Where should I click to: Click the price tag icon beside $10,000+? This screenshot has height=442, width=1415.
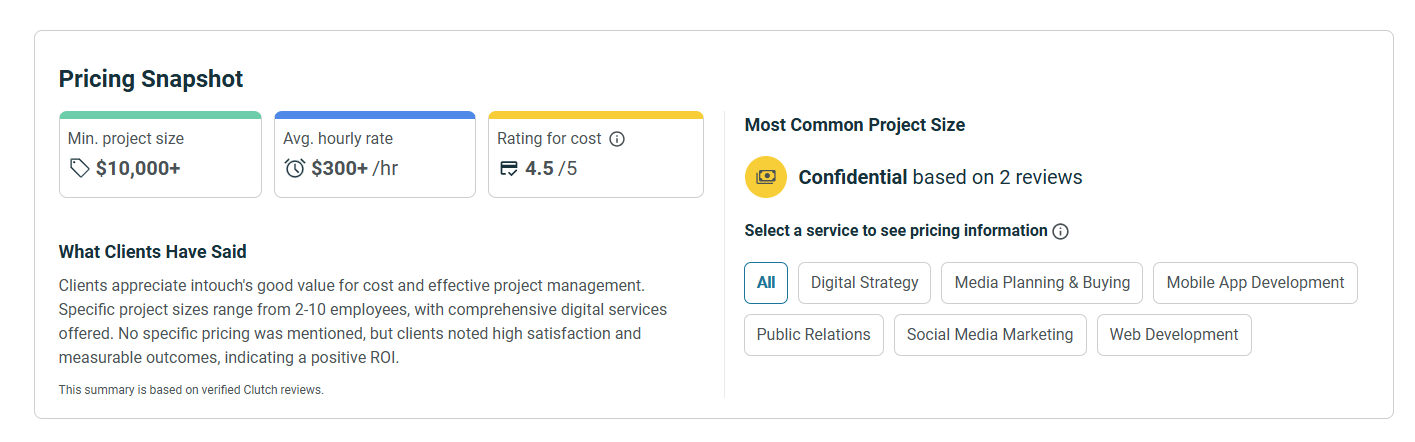click(80, 168)
